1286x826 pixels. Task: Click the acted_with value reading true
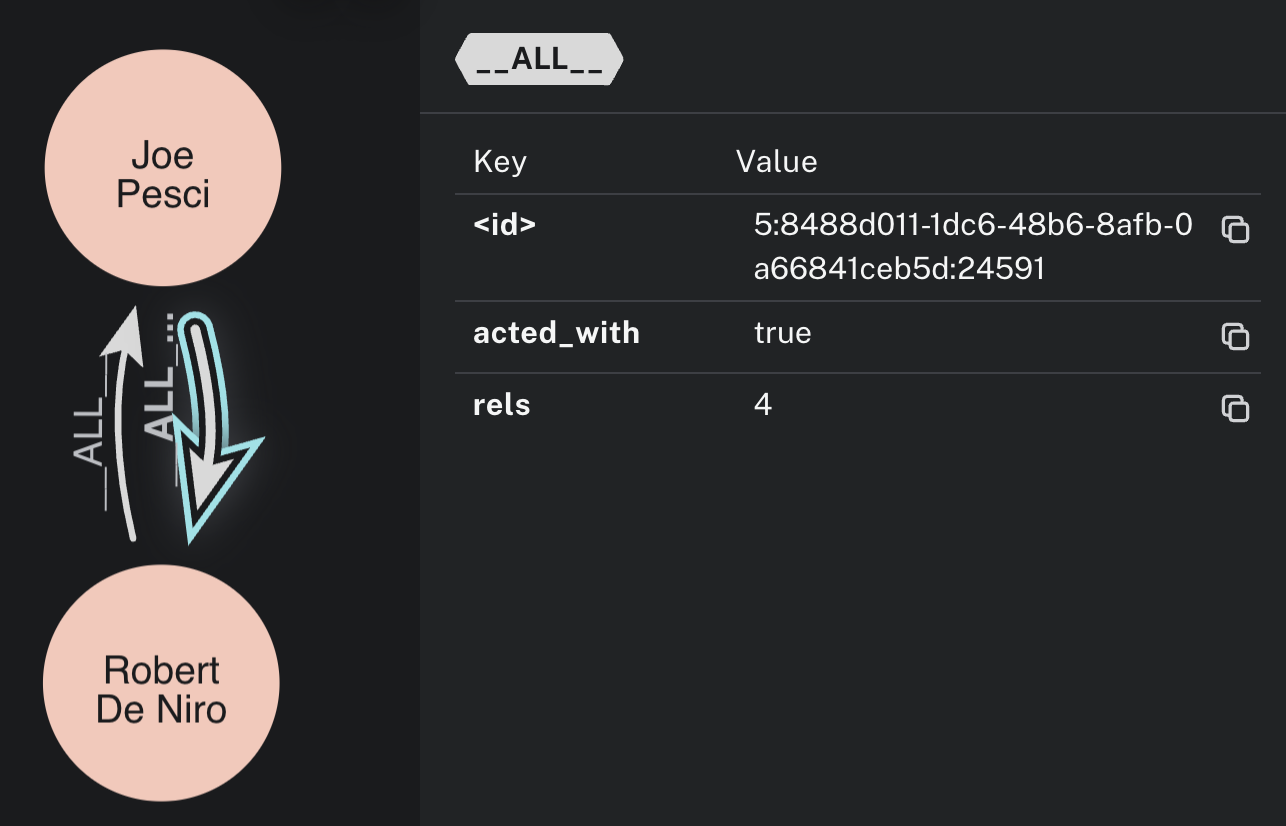click(x=782, y=332)
